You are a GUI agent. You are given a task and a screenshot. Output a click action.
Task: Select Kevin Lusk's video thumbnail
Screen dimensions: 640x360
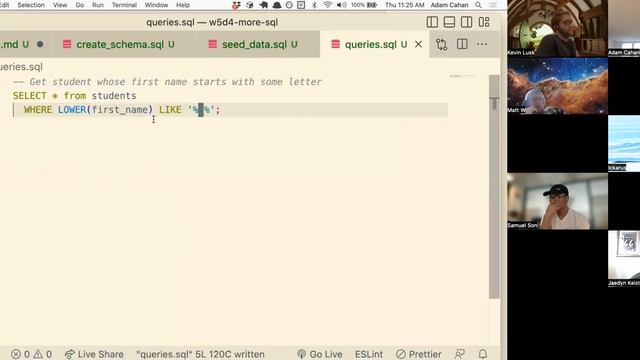click(557, 28)
